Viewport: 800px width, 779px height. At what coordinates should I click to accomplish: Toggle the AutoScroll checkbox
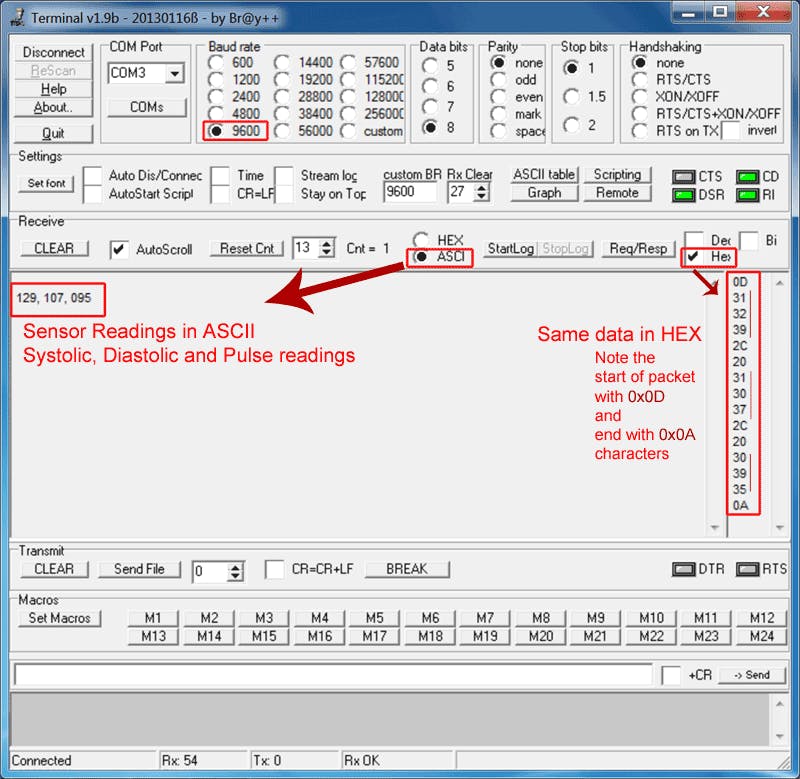[x=119, y=249]
